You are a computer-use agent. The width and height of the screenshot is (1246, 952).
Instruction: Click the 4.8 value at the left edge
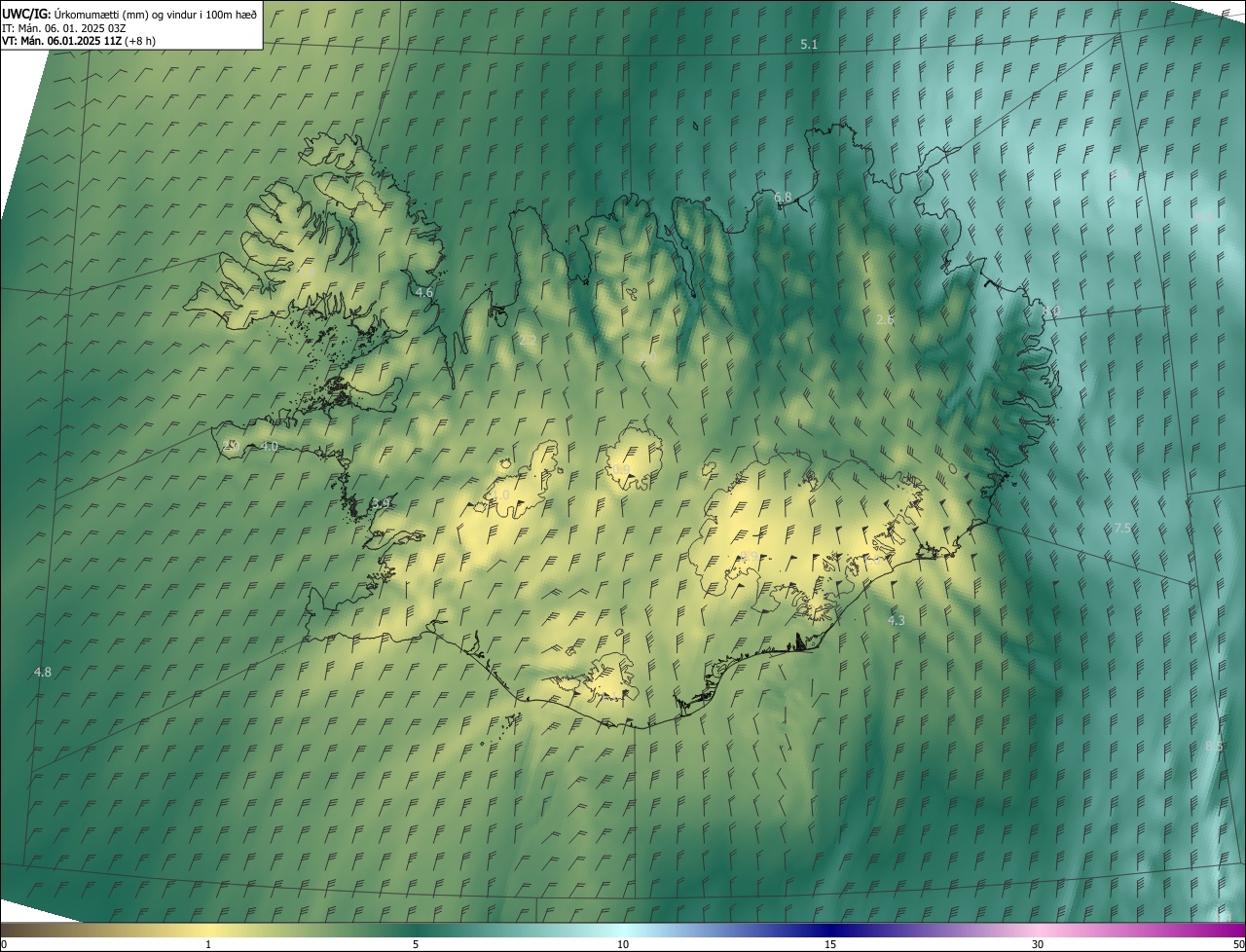[42, 673]
